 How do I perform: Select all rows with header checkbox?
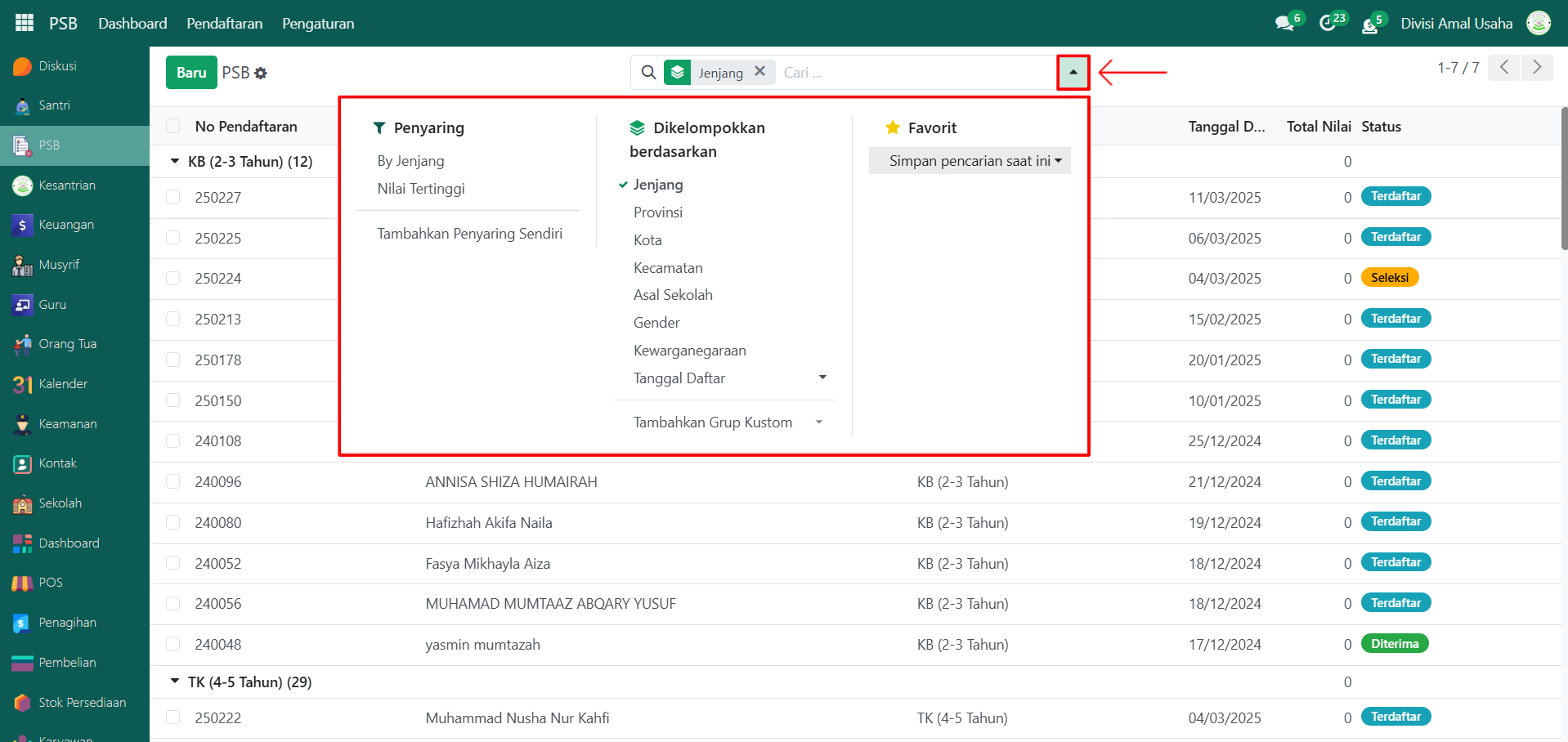[173, 126]
